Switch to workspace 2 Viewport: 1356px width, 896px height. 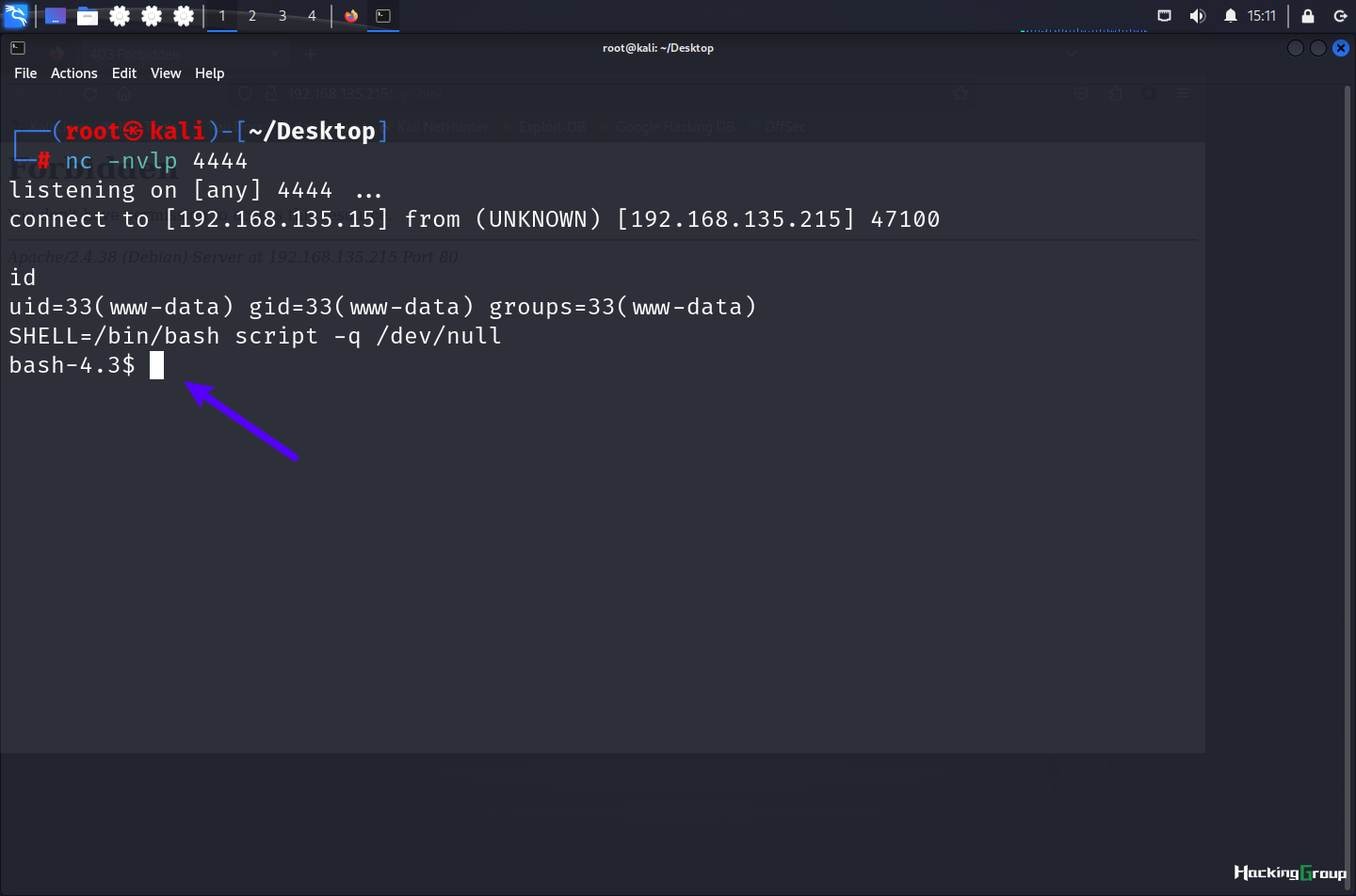(x=252, y=16)
